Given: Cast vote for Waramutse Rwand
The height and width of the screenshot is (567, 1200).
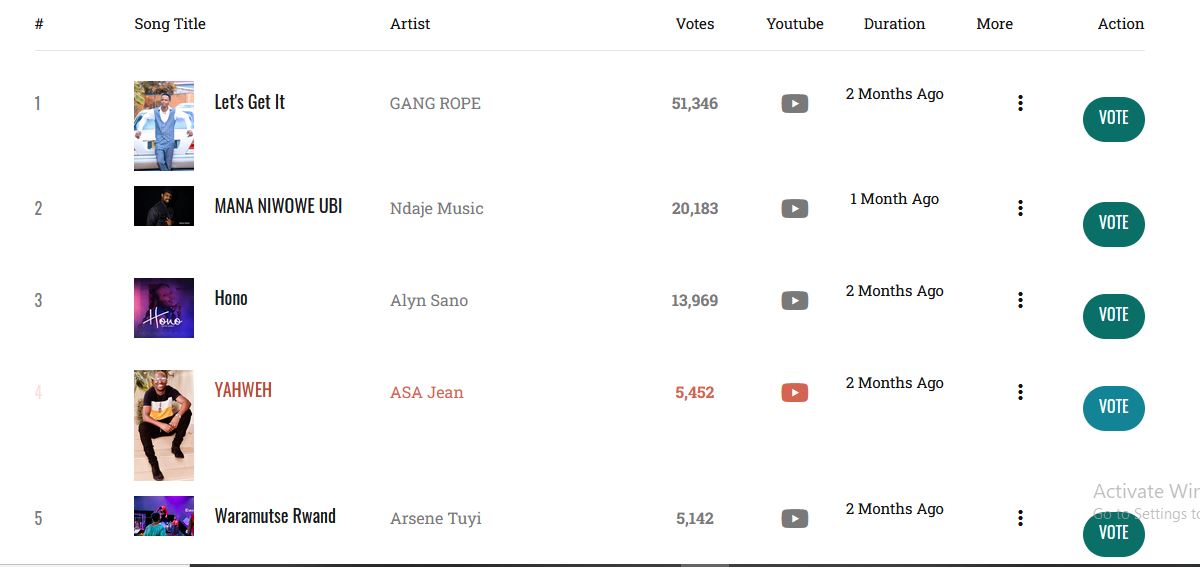Looking at the screenshot, I should pyautogui.click(x=1113, y=533).
